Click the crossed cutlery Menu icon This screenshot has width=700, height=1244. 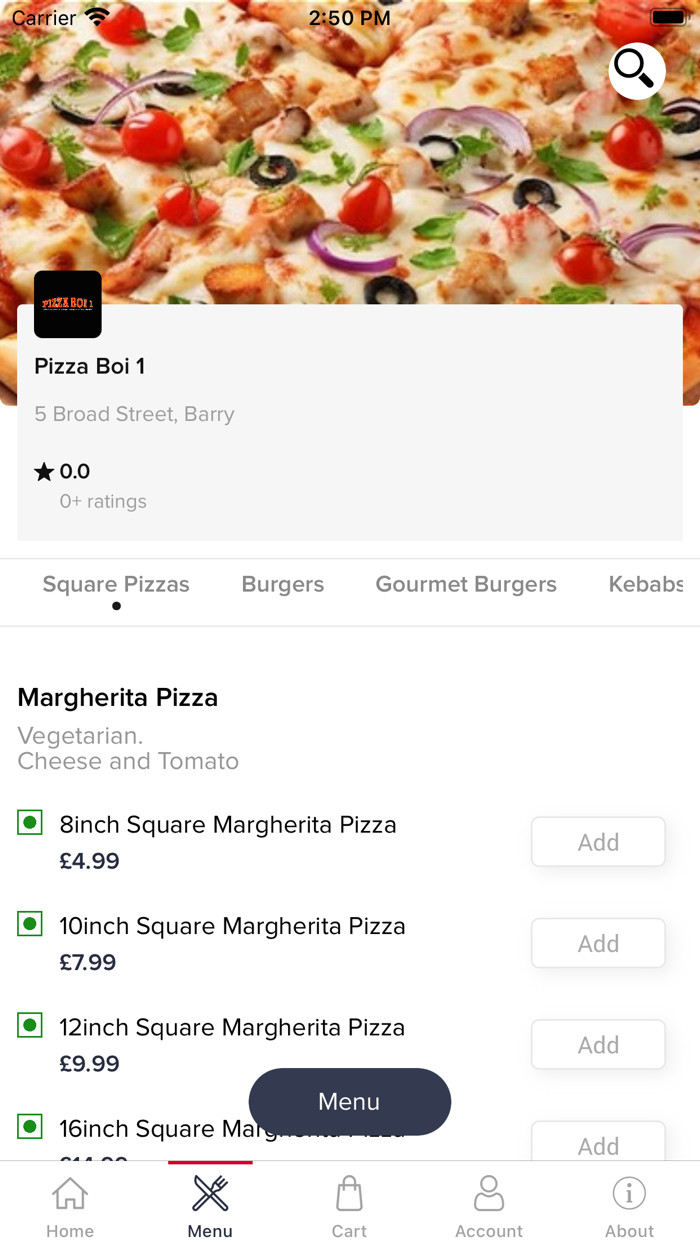[x=209, y=1191]
